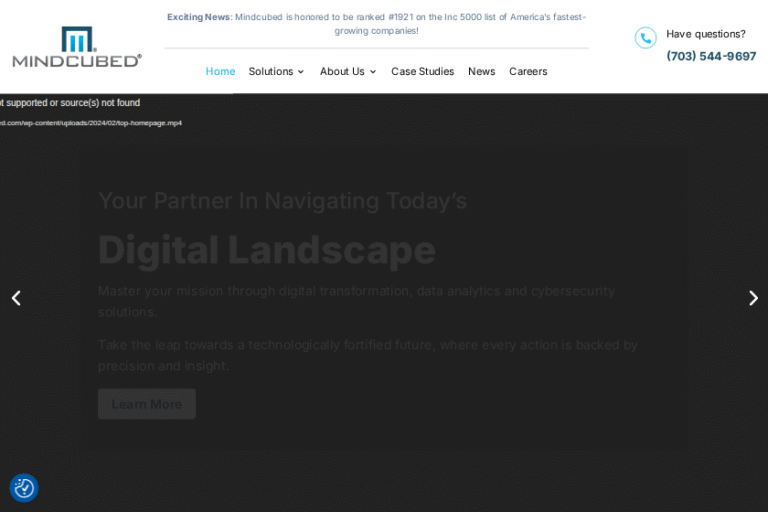Click the phone icon in header

coord(645,38)
